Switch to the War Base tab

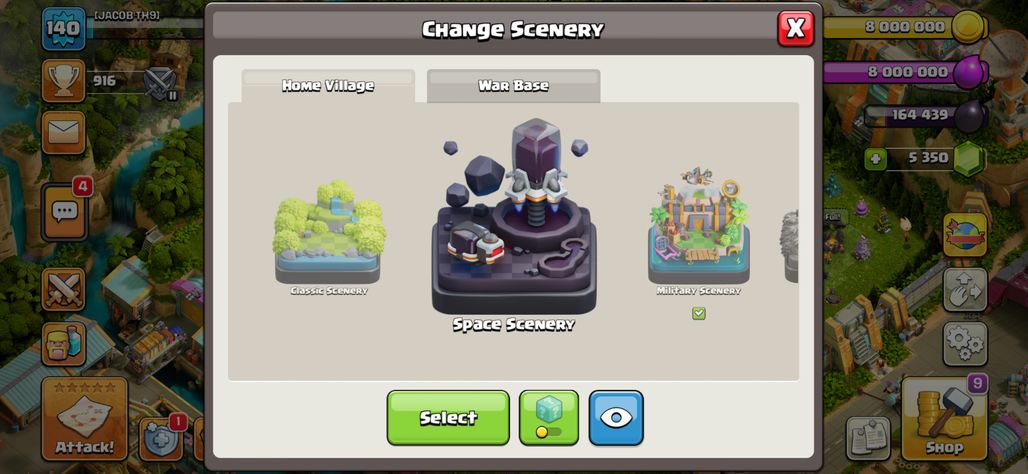pos(513,86)
